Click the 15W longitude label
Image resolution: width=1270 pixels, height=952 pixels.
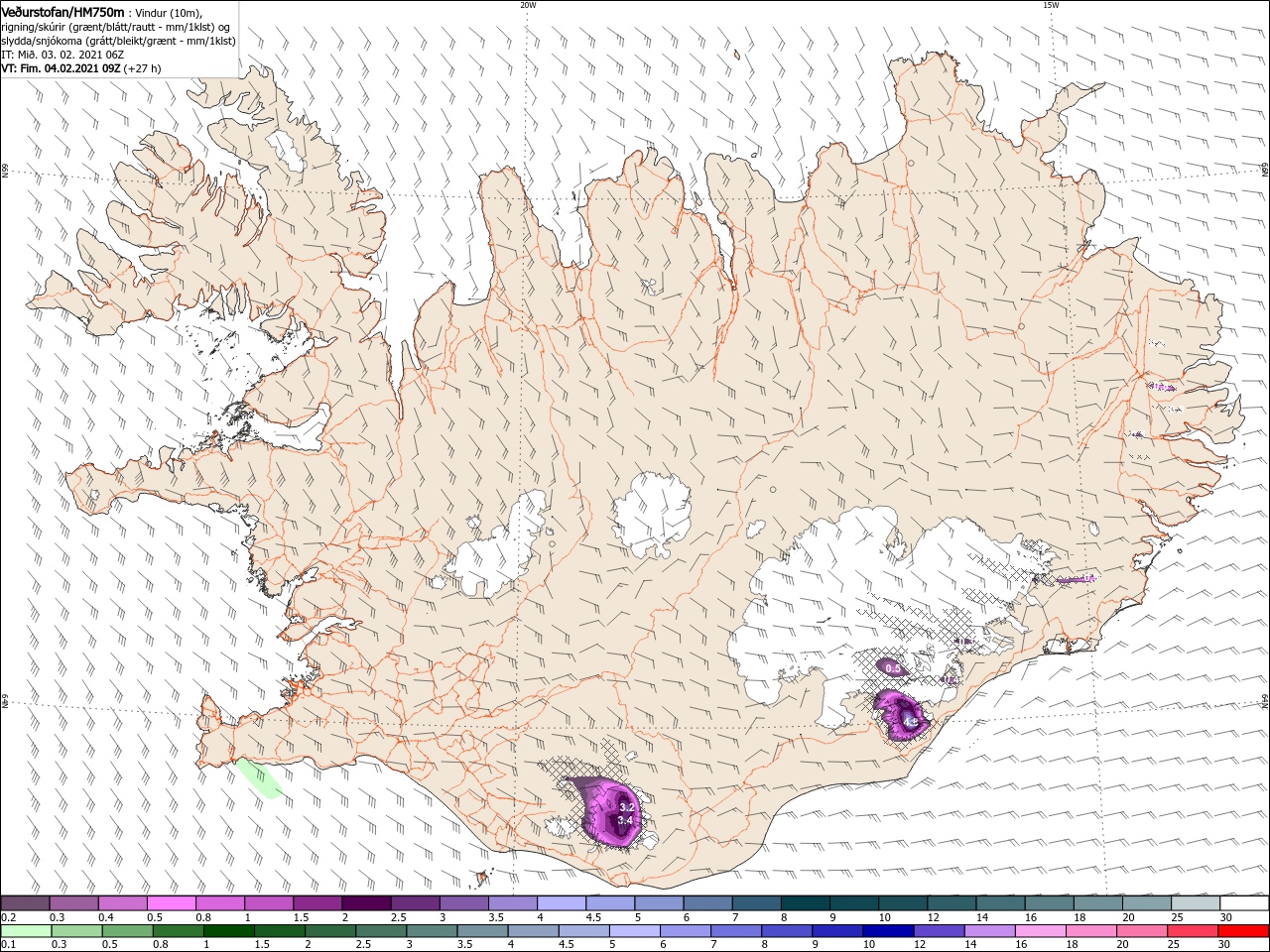(1051, 5)
